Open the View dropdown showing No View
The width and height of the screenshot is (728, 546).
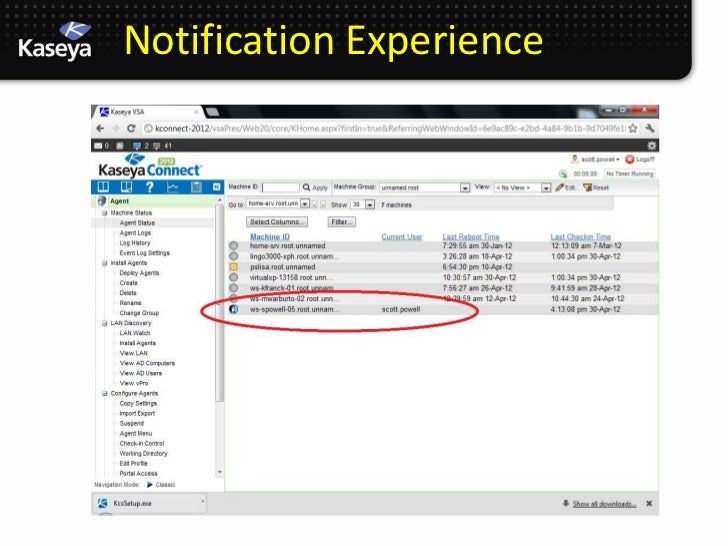point(546,188)
